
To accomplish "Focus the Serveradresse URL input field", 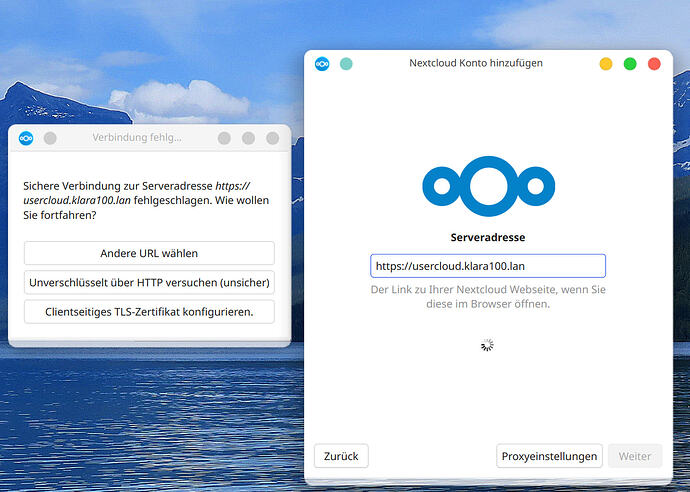I will 488,266.
